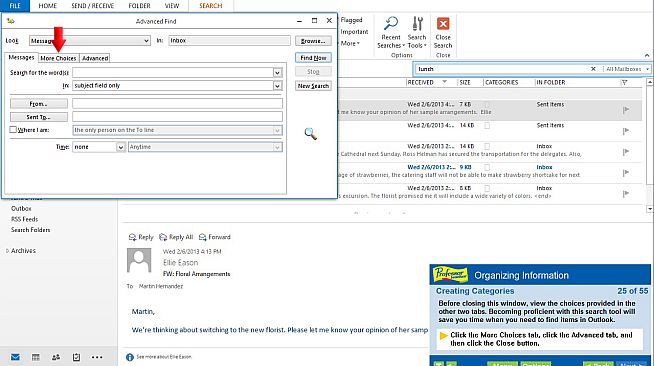
Task: Select Search Folders in the folder pane
Action: point(30,230)
